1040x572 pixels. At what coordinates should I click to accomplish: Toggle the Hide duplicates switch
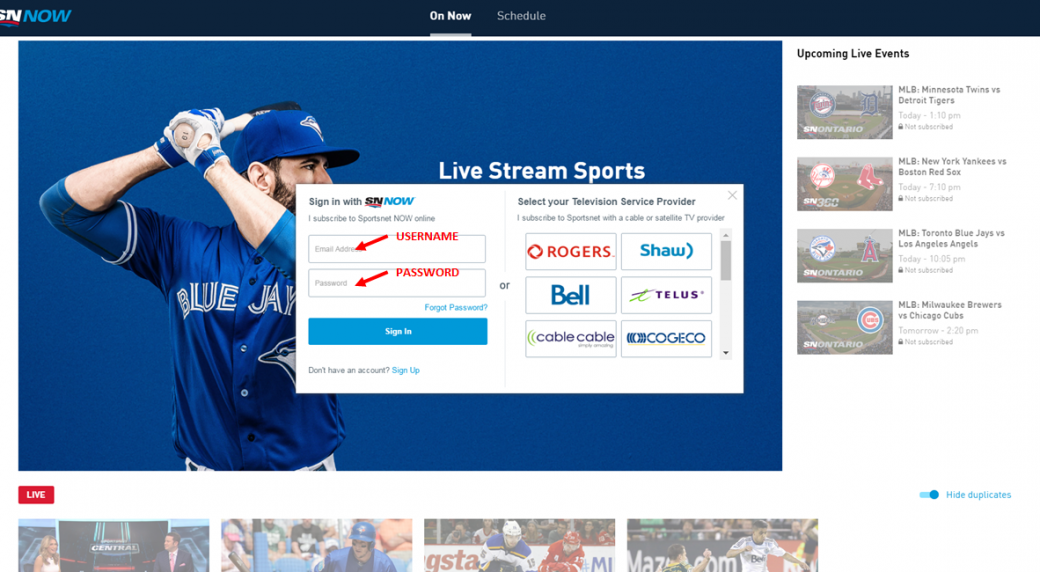point(929,495)
